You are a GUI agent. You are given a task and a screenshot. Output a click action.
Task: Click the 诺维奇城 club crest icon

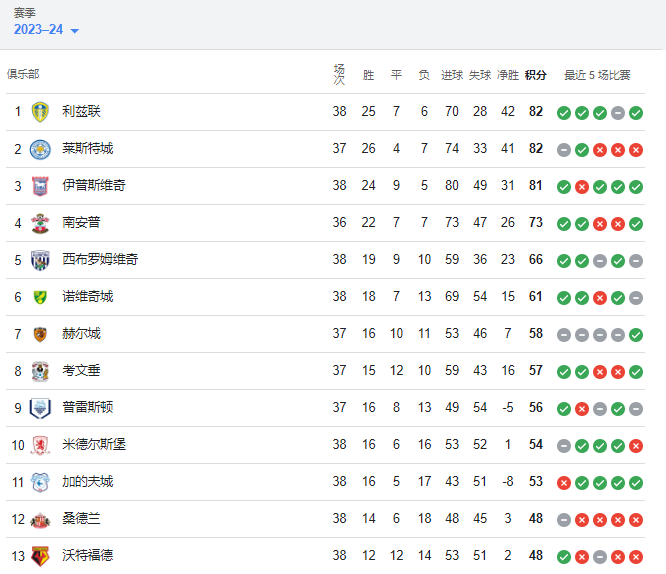40,297
